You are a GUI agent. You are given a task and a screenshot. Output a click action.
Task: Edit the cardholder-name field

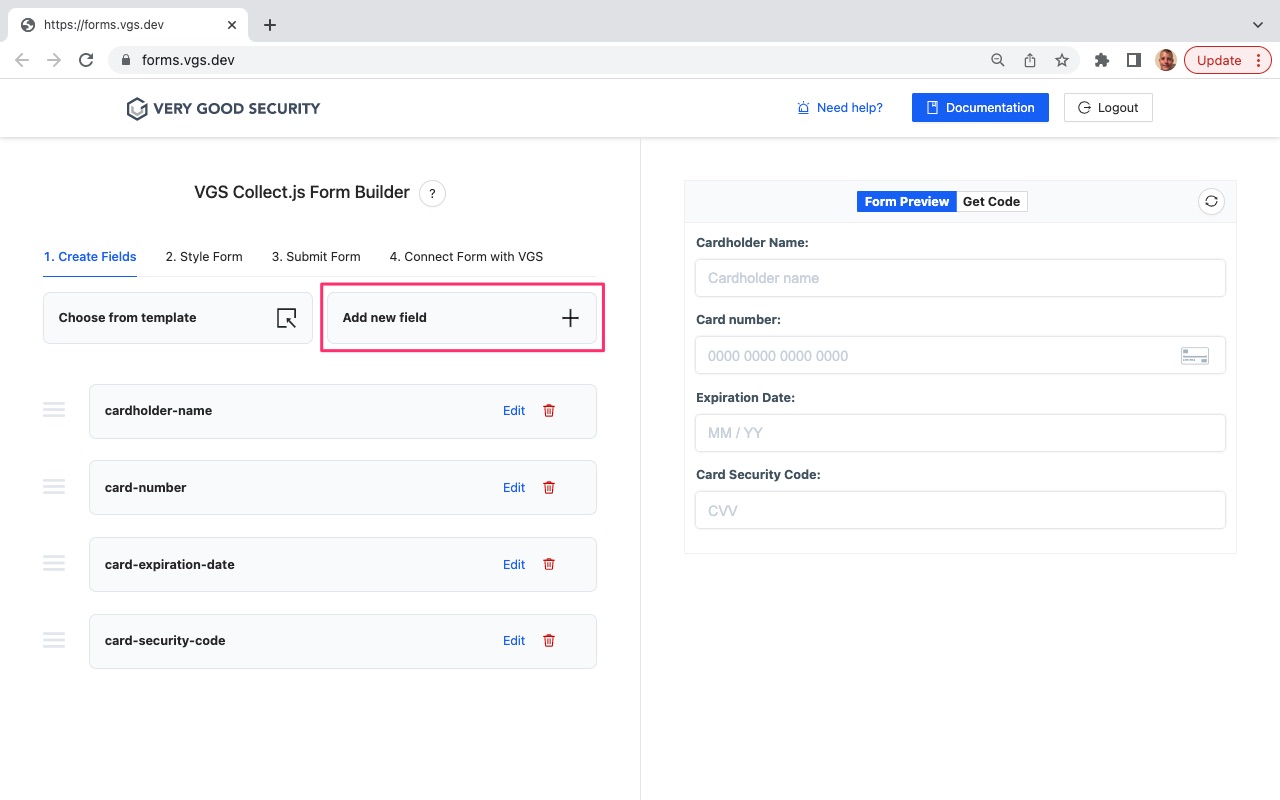point(514,410)
